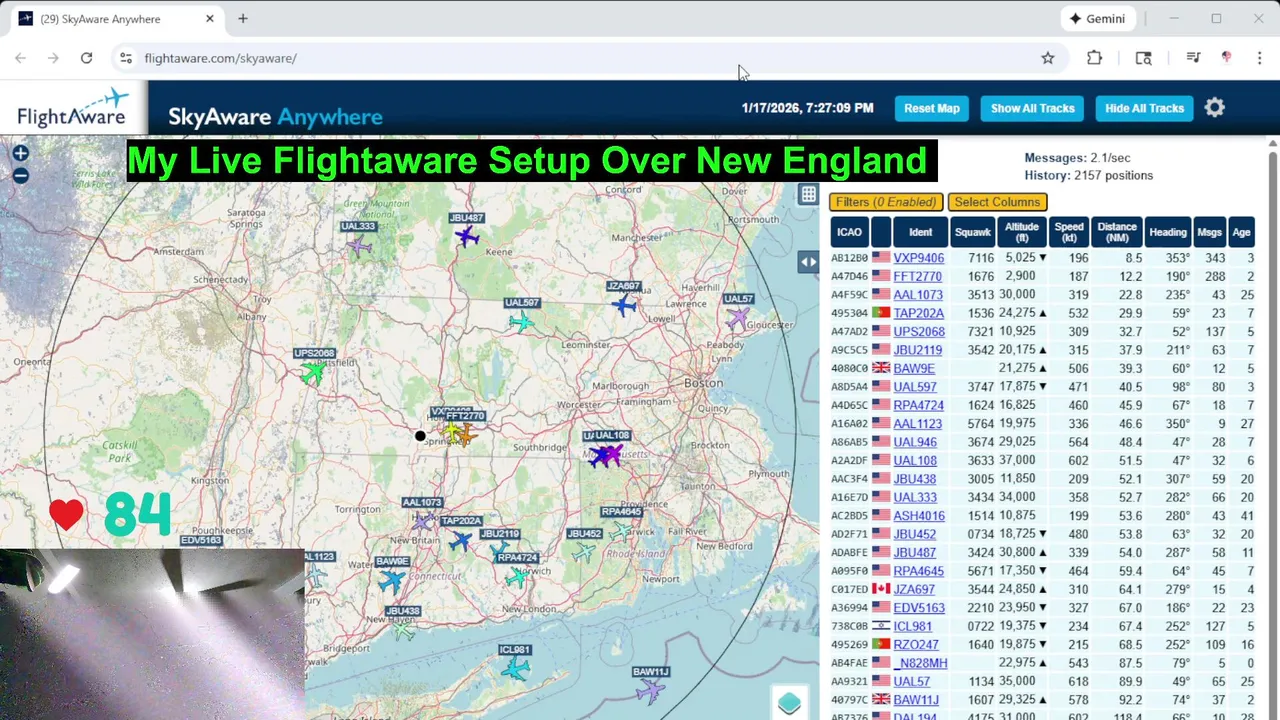Zoom out on the map
This screenshot has width=1280, height=720.
point(20,176)
